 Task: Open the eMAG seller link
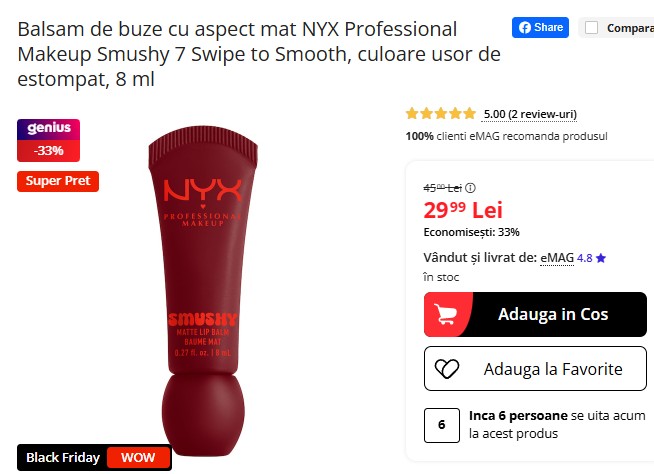[557, 258]
